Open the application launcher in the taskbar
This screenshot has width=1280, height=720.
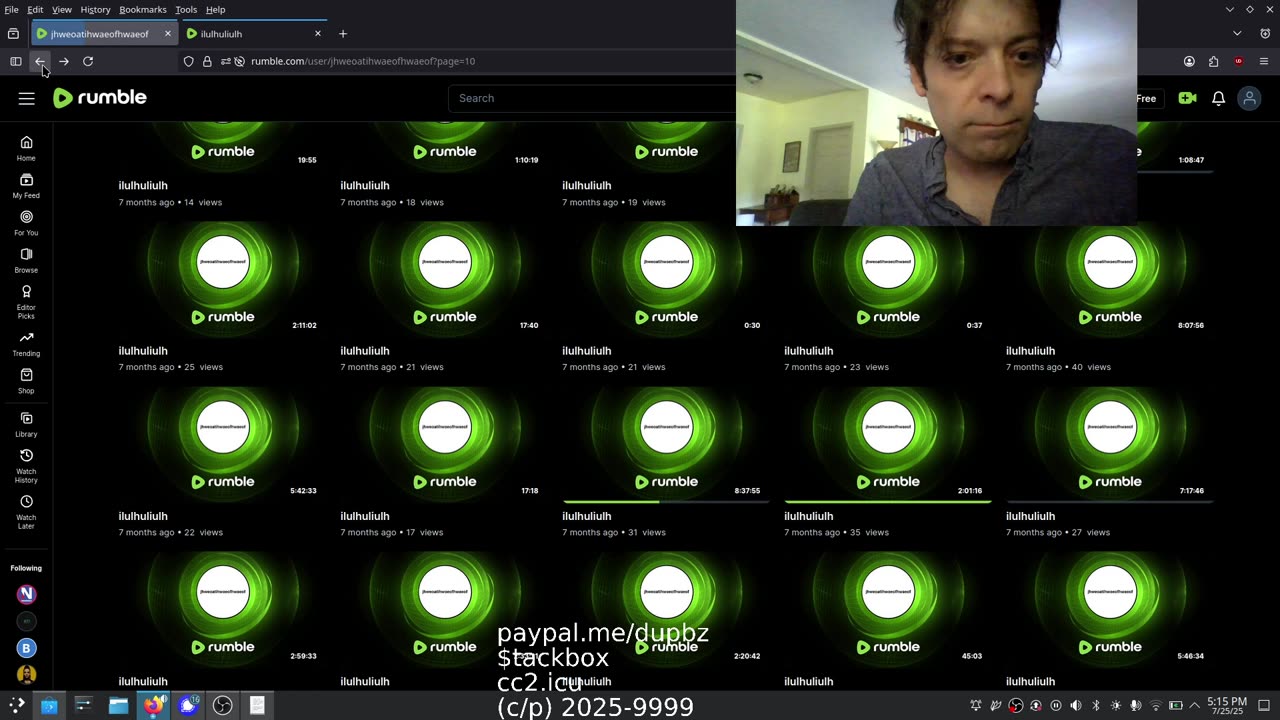[17, 705]
